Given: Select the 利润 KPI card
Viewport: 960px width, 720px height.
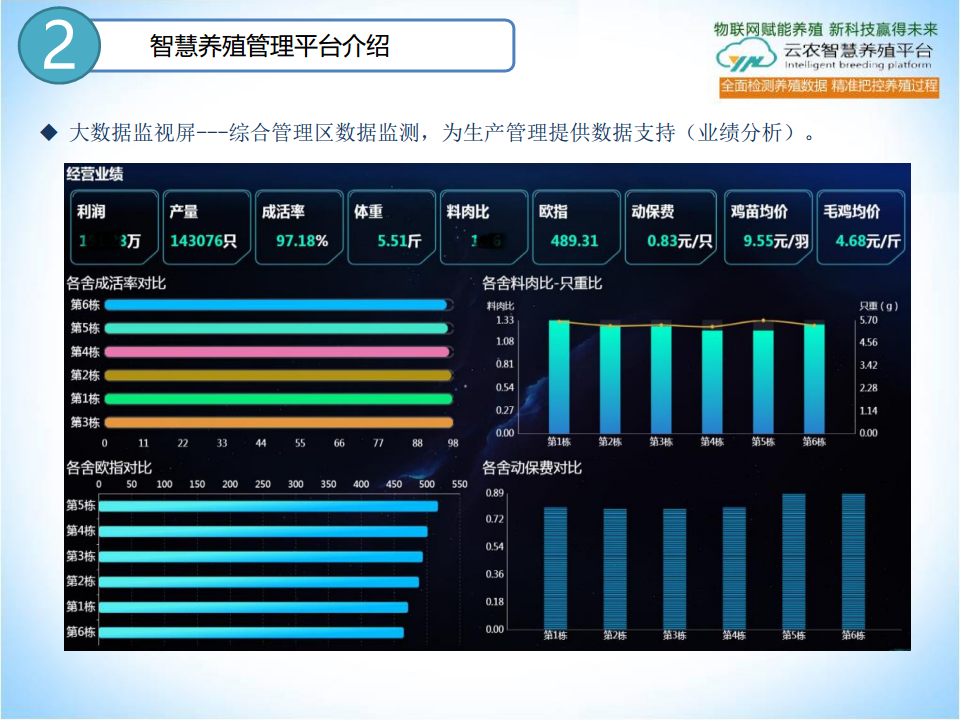Looking at the screenshot, I should (115, 227).
